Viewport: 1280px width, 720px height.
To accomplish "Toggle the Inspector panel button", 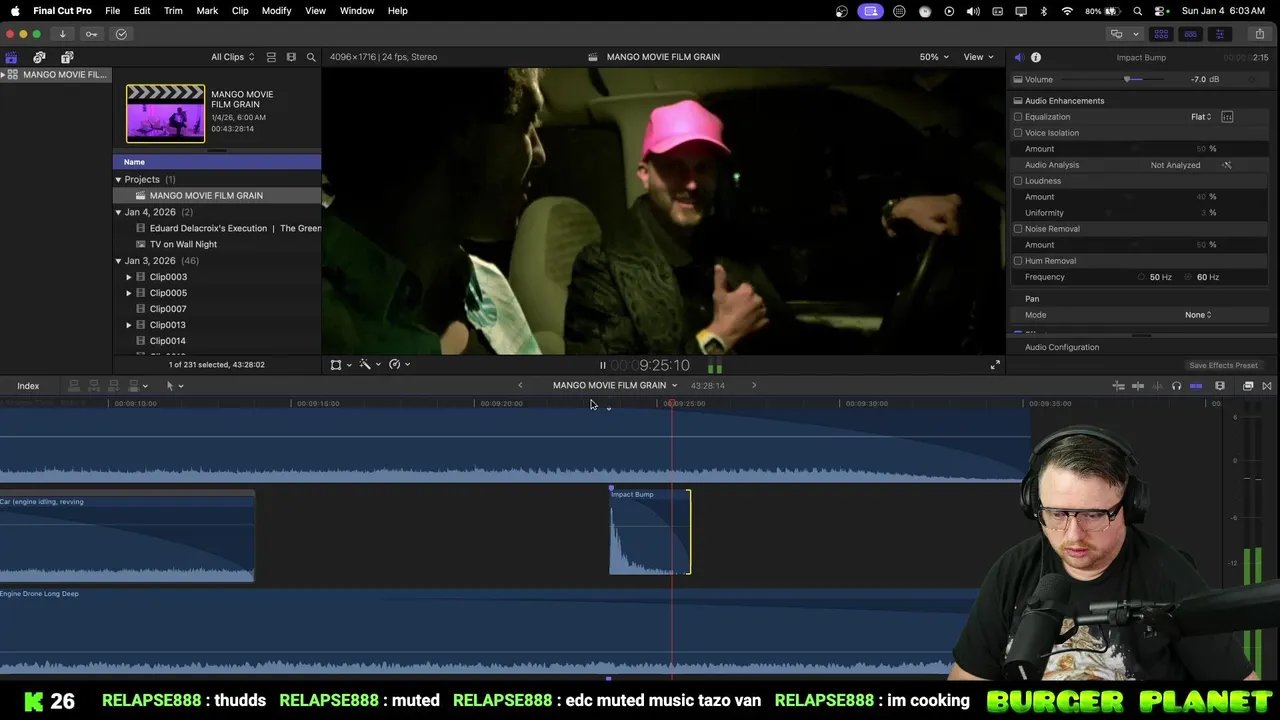I will 1219,34.
